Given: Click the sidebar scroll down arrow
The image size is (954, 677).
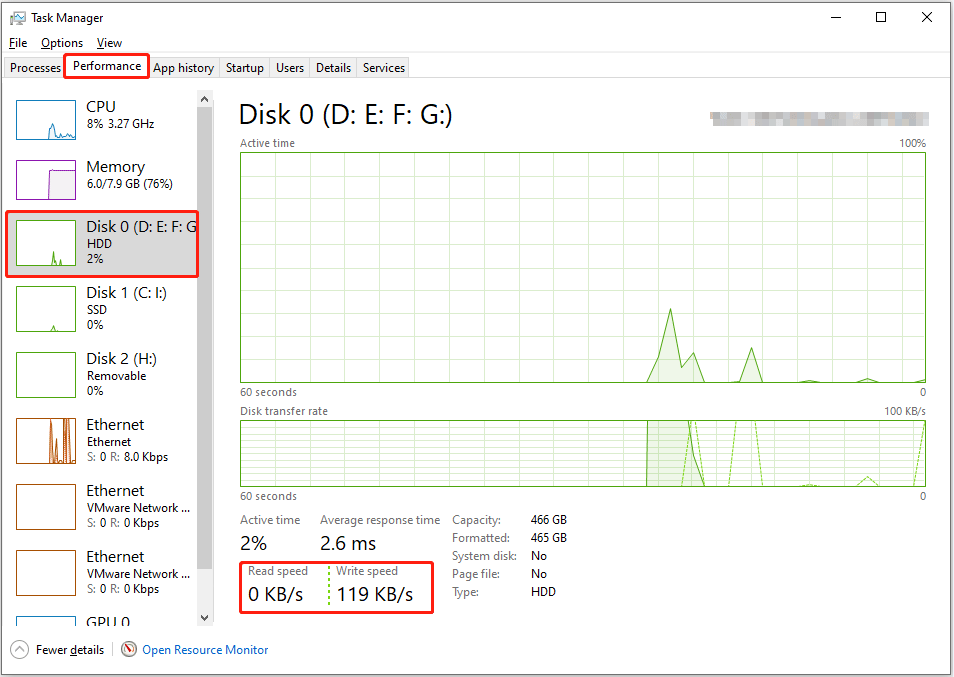Looking at the screenshot, I should 204,617.
